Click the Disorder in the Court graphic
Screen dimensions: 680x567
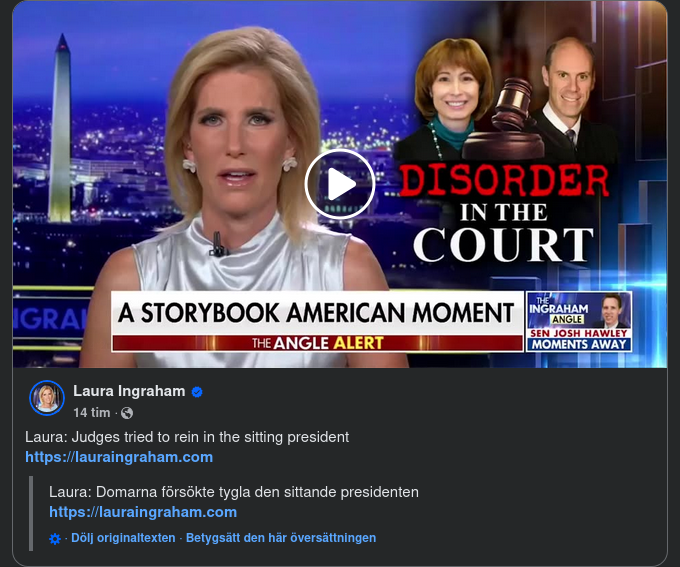coord(503,214)
